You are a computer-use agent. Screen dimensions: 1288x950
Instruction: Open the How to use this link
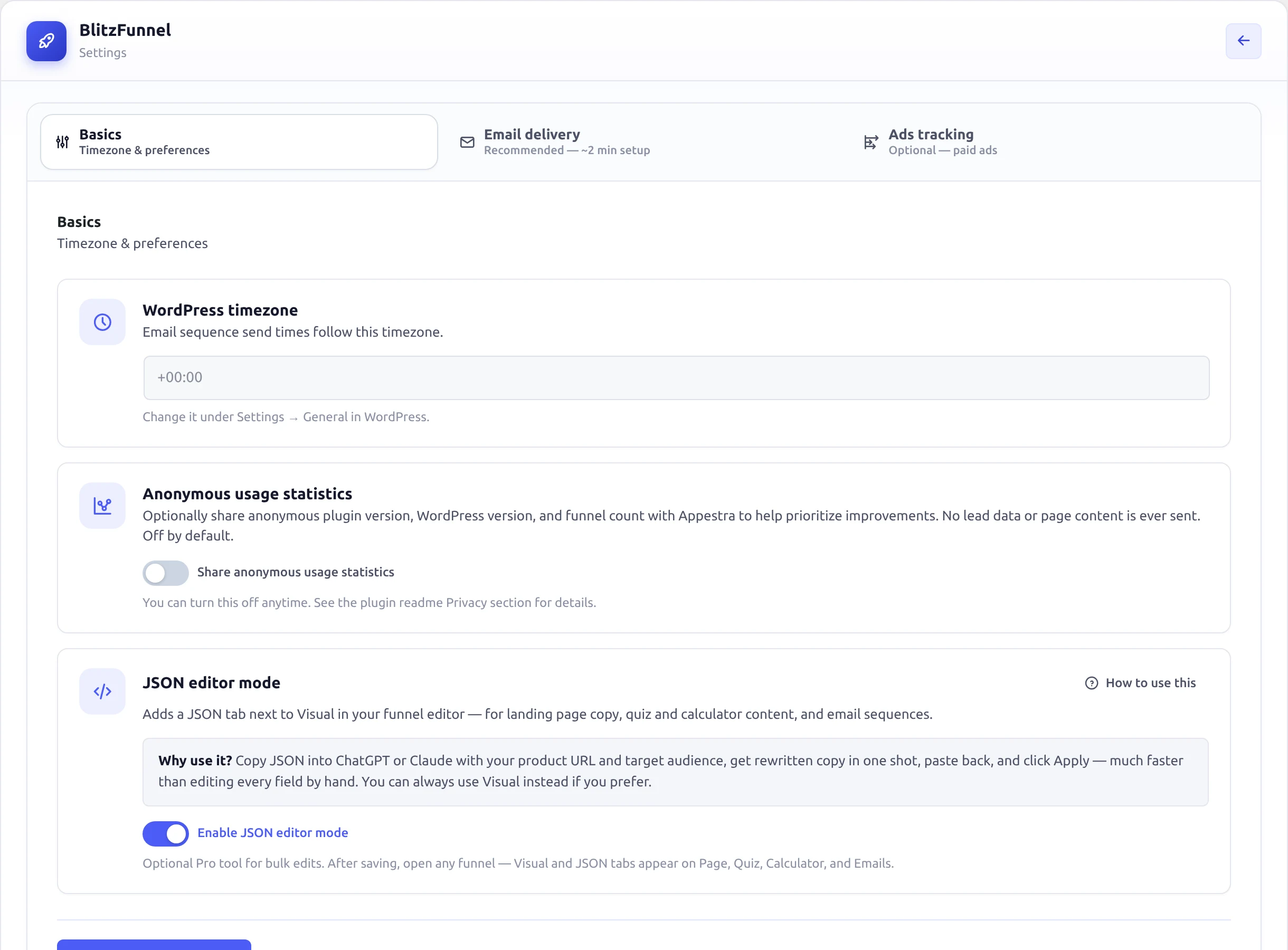point(1140,683)
